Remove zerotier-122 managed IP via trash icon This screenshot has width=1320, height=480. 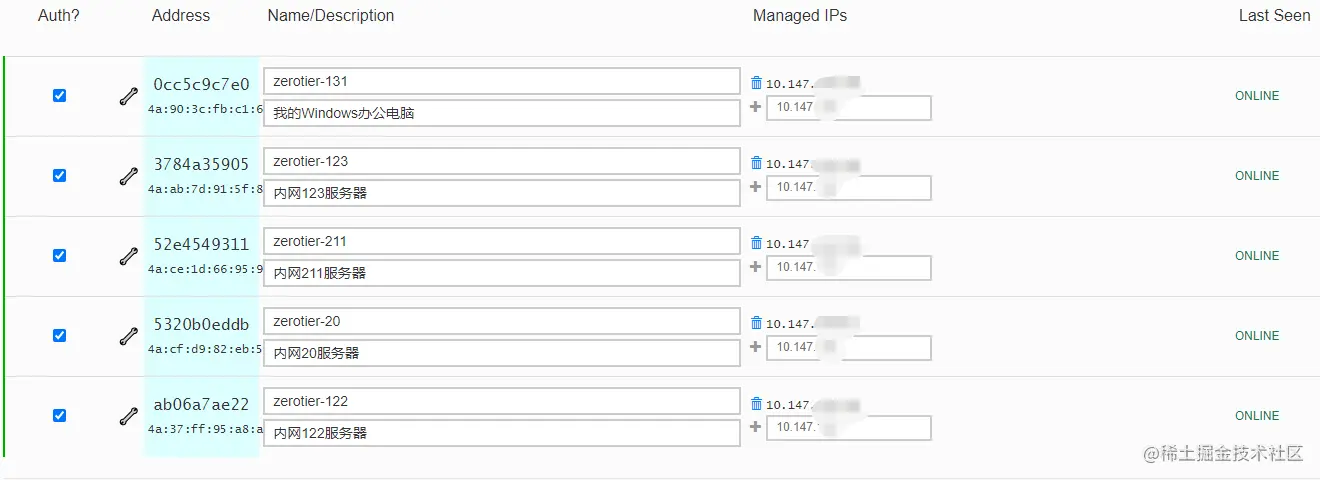[x=756, y=403]
